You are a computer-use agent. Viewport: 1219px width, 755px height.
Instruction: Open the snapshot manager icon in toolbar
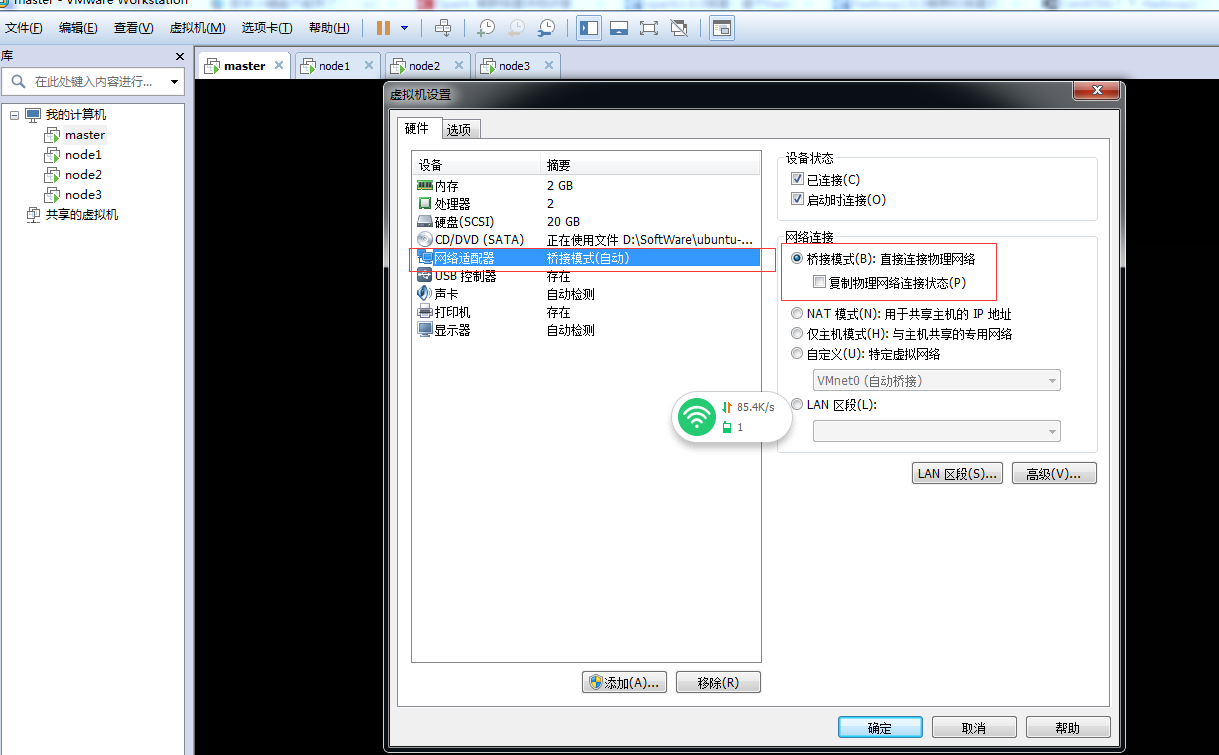(x=546, y=28)
